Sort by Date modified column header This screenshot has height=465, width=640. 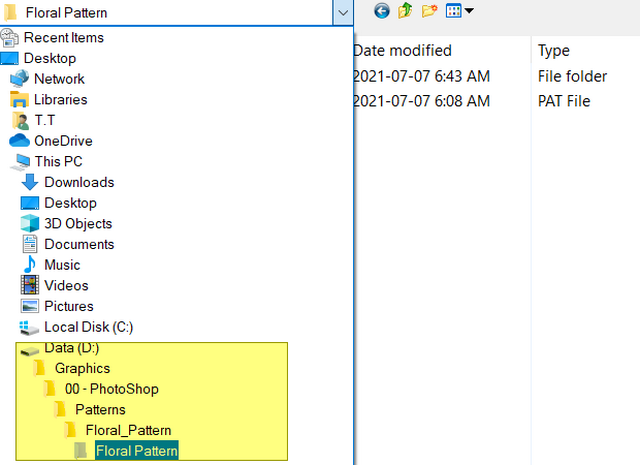click(402, 51)
